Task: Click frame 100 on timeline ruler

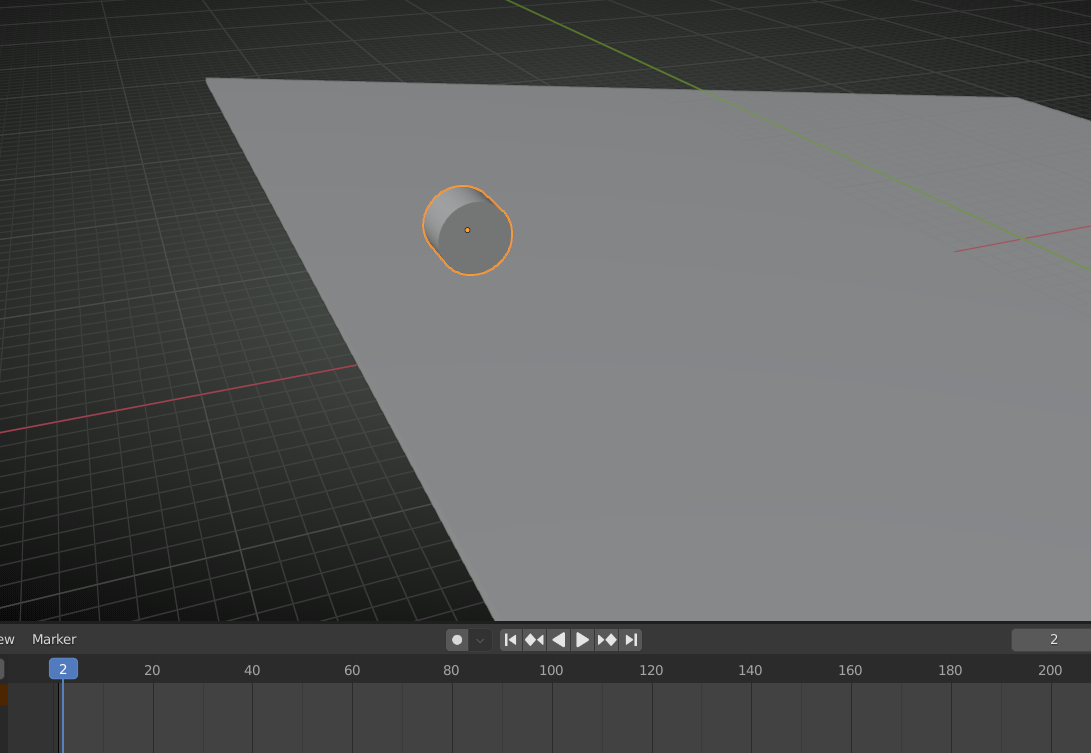Action: click(551, 670)
